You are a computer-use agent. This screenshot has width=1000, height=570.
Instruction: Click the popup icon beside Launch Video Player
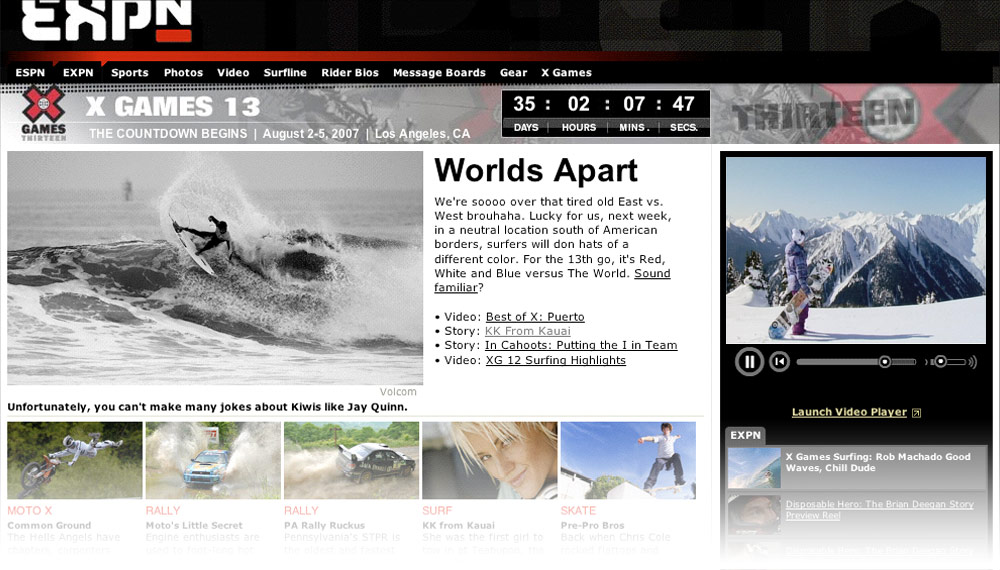(x=916, y=413)
